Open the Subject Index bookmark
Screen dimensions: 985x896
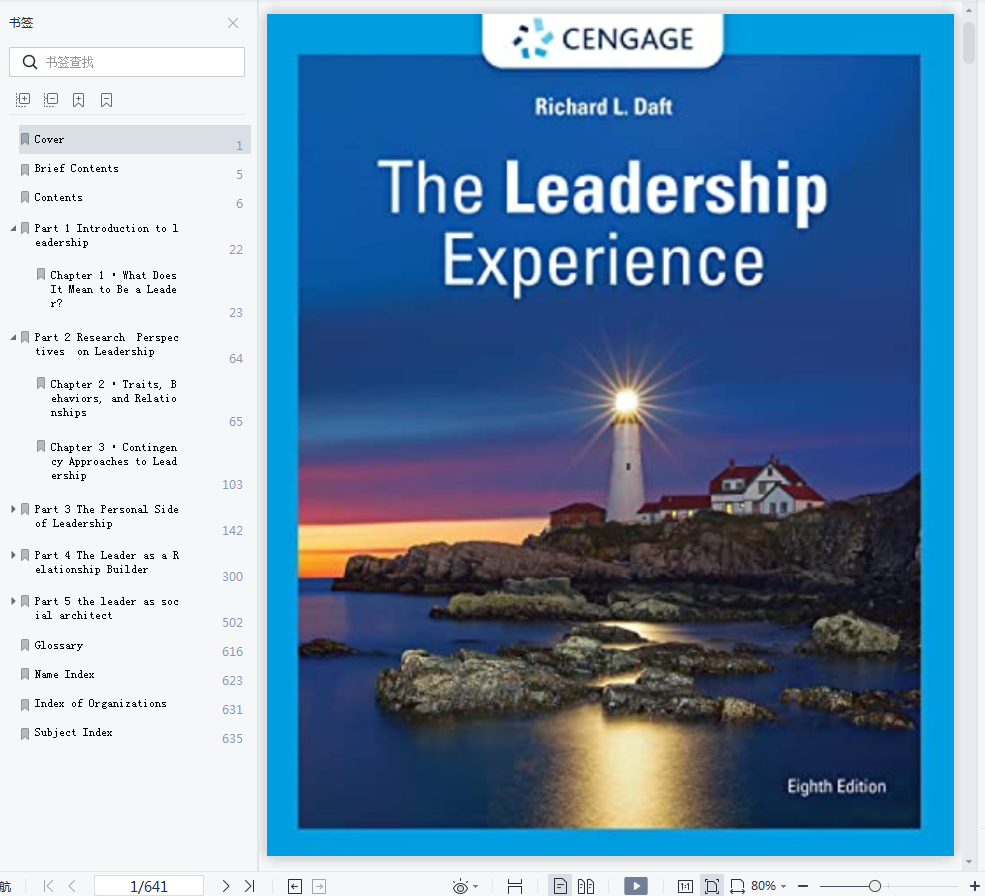pos(73,733)
